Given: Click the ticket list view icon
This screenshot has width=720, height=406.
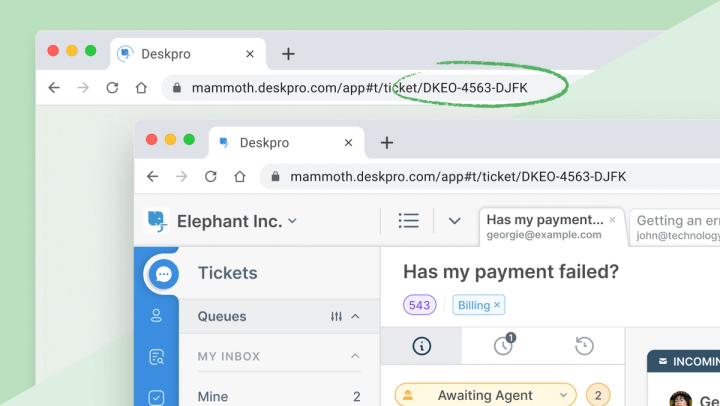Looking at the screenshot, I should [408, 221].
